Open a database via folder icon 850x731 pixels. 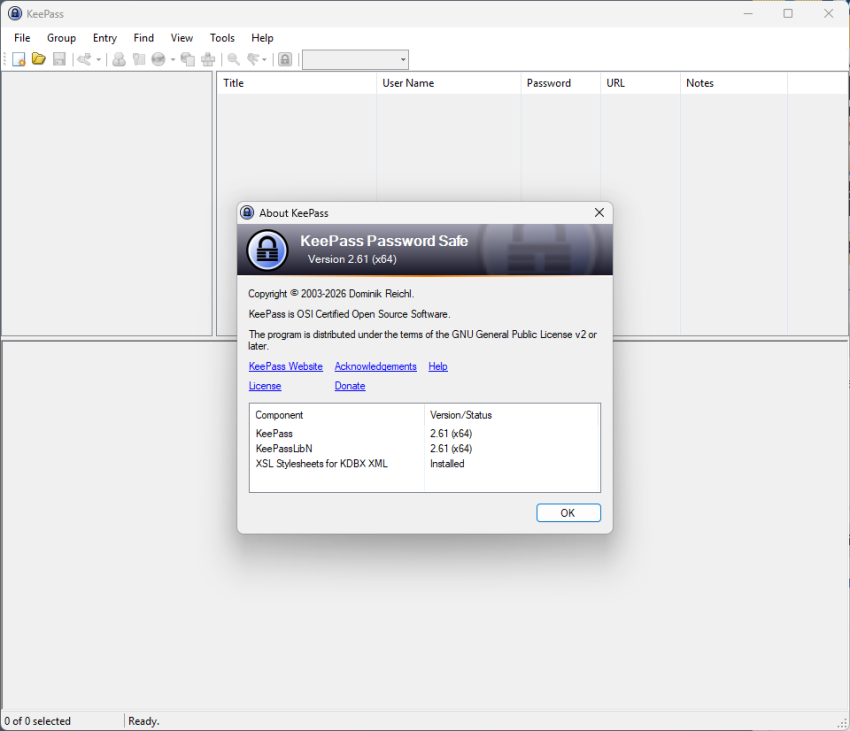tap(39, 60)
